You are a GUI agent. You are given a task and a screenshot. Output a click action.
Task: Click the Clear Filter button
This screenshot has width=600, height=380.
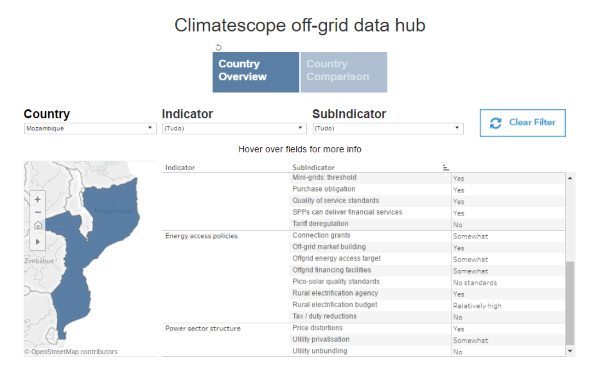coord(523,123)
